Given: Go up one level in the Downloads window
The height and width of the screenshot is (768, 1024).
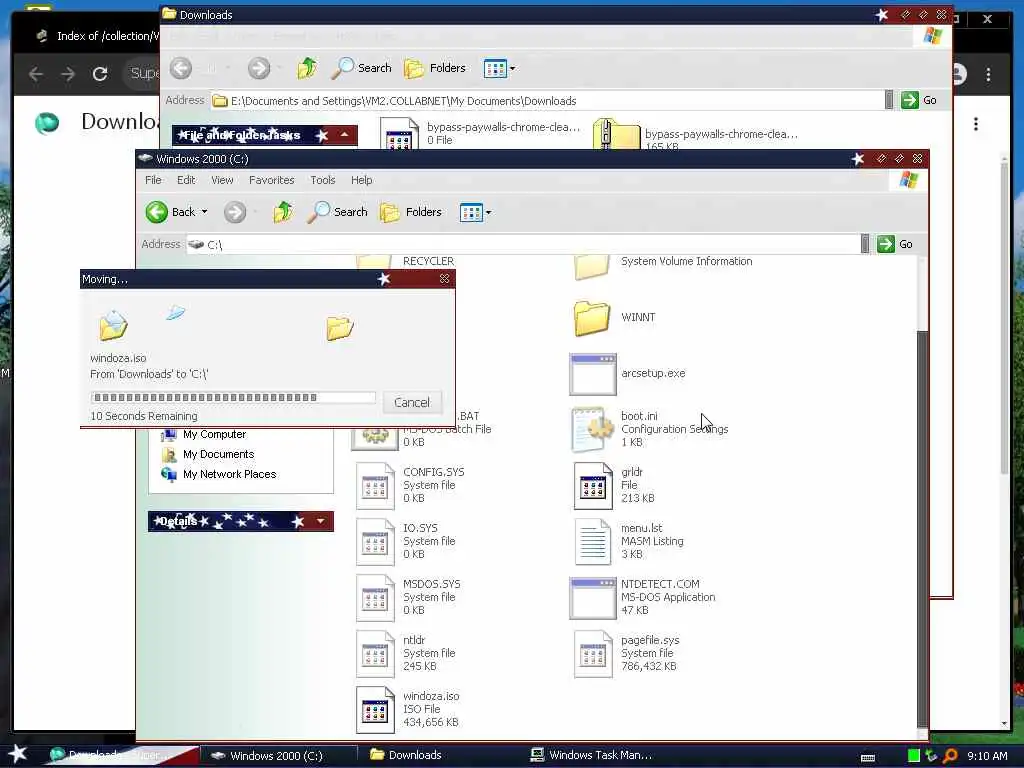Looking at the screenshot, I should [x=307, y=68].
